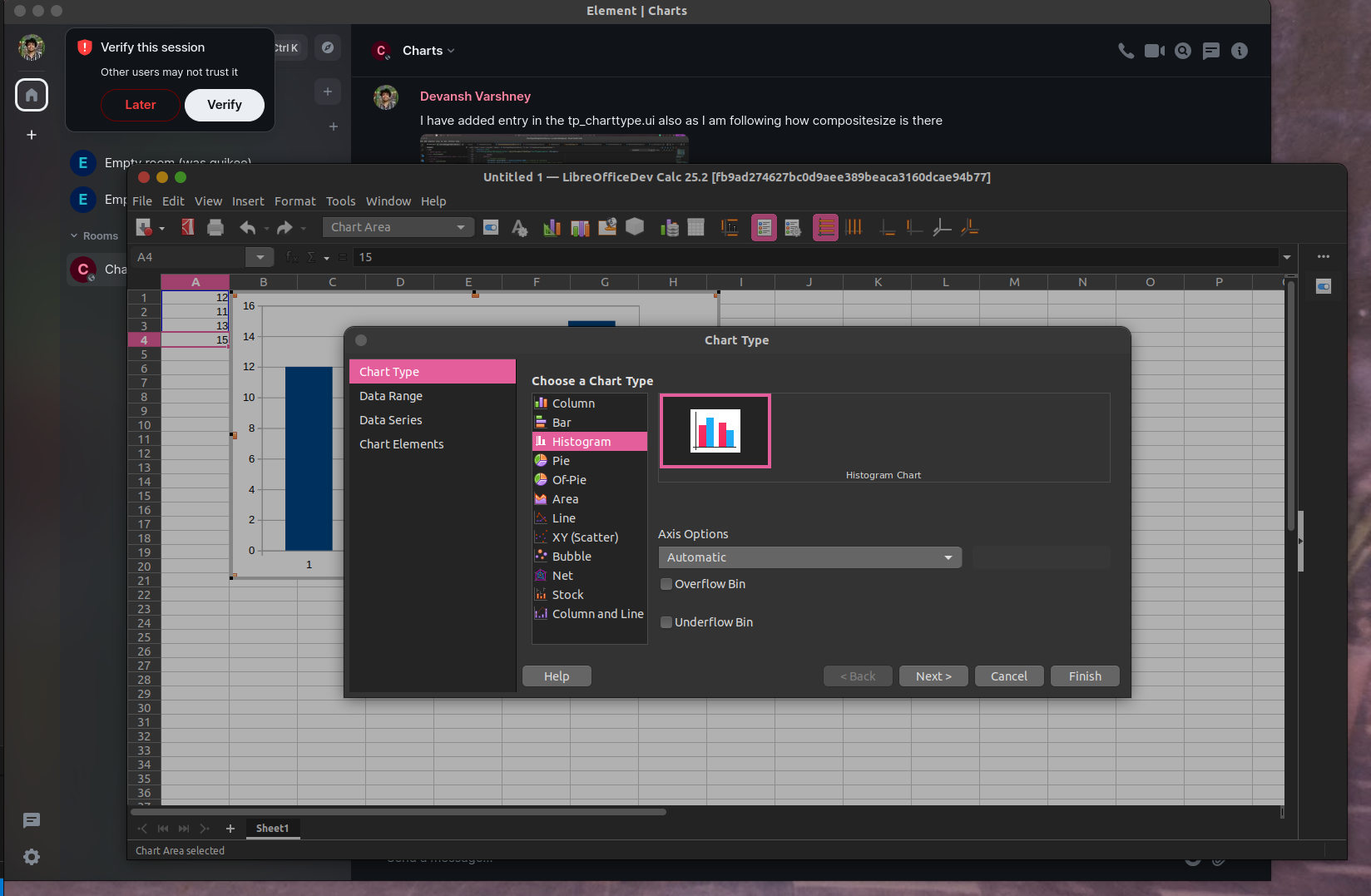Toggle Horizontal Grids in chart toolbar

click(x=825, y=227)
